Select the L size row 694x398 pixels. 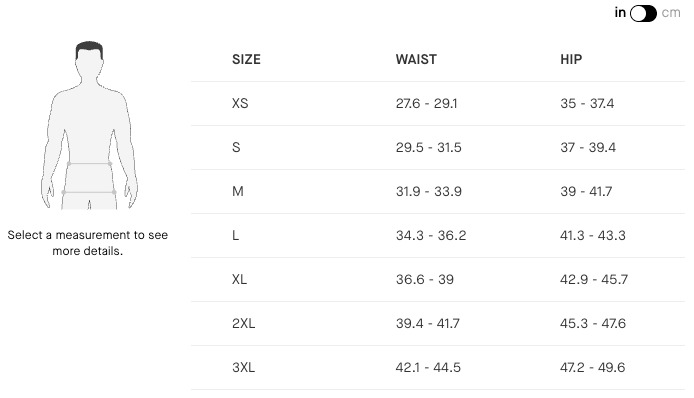tap(438, 236)
